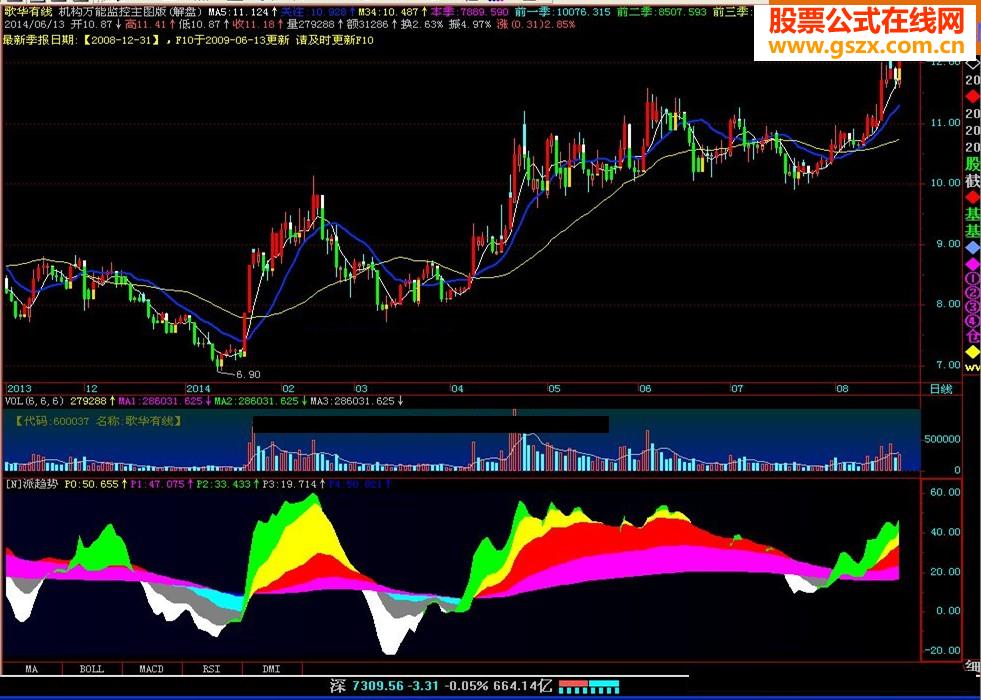Image resolution: width=981 pixels, height=700 pixels.
Task: Click the 日线 period label
Action: tap(940, 389)
